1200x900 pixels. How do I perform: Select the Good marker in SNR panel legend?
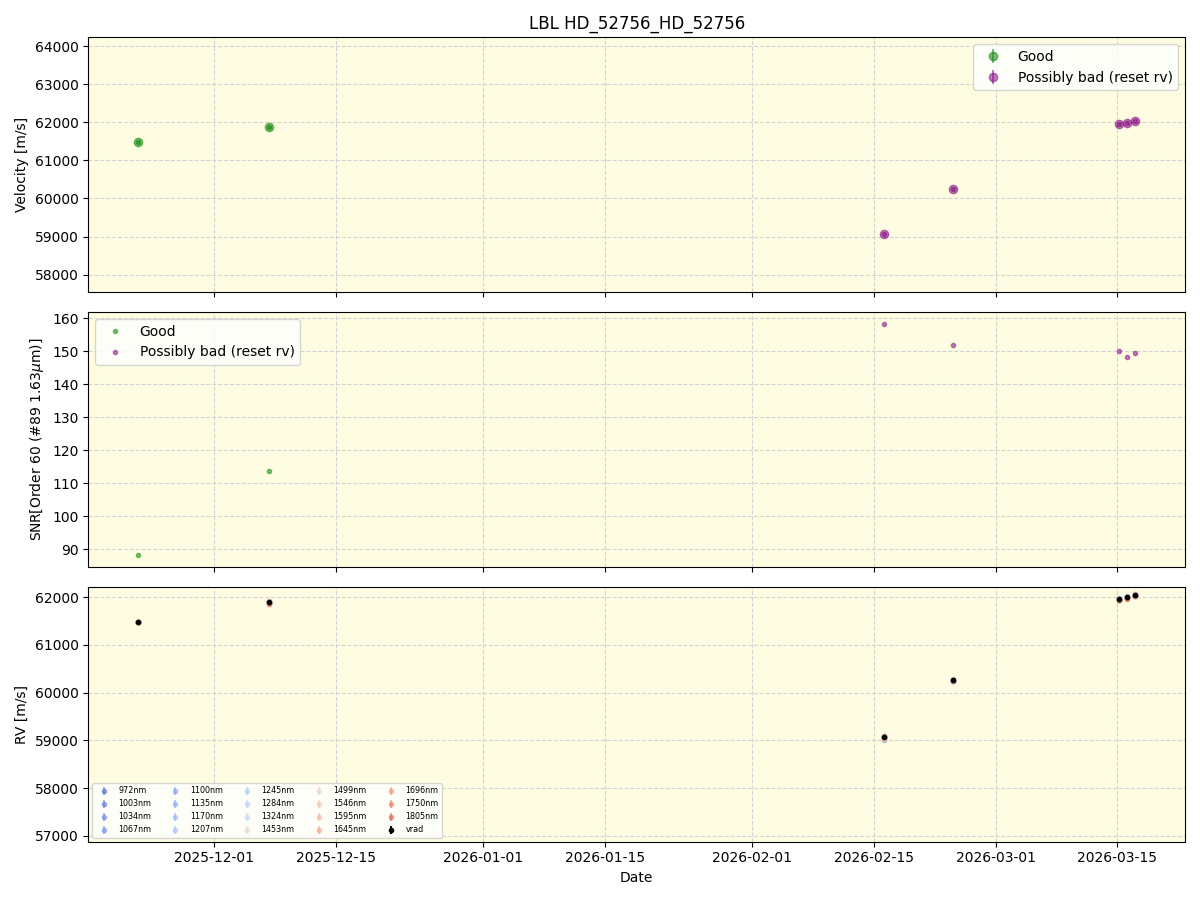[113, 330]
